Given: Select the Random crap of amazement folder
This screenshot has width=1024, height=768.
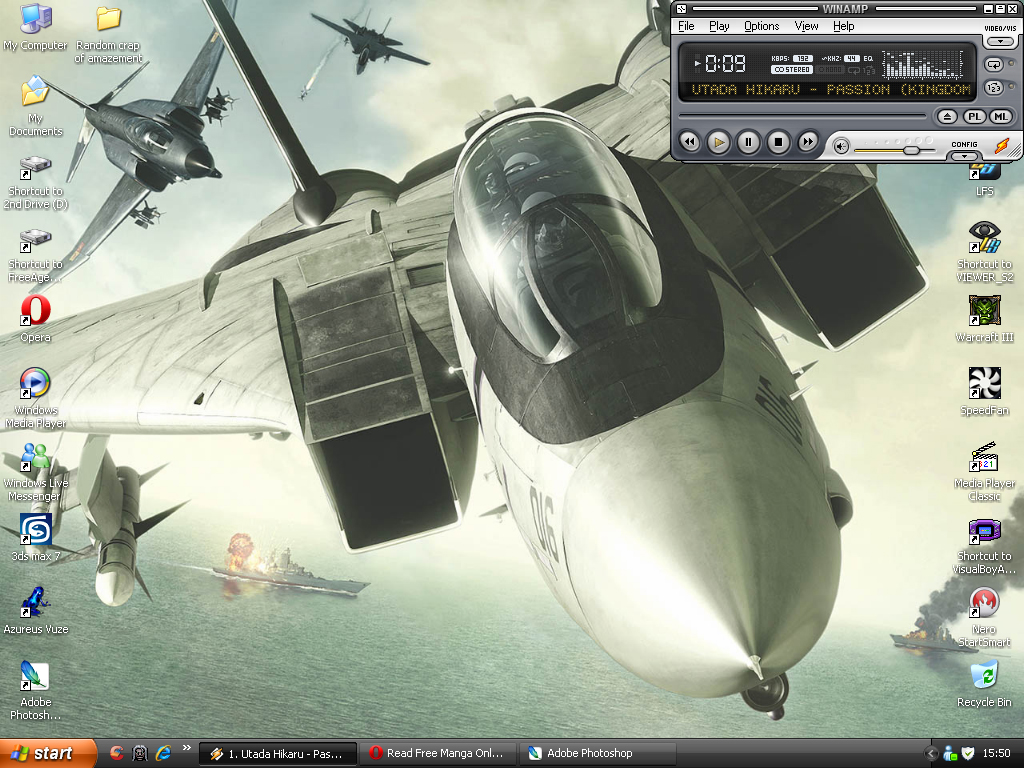Looking at the screenshot, I should coord(108,34).
